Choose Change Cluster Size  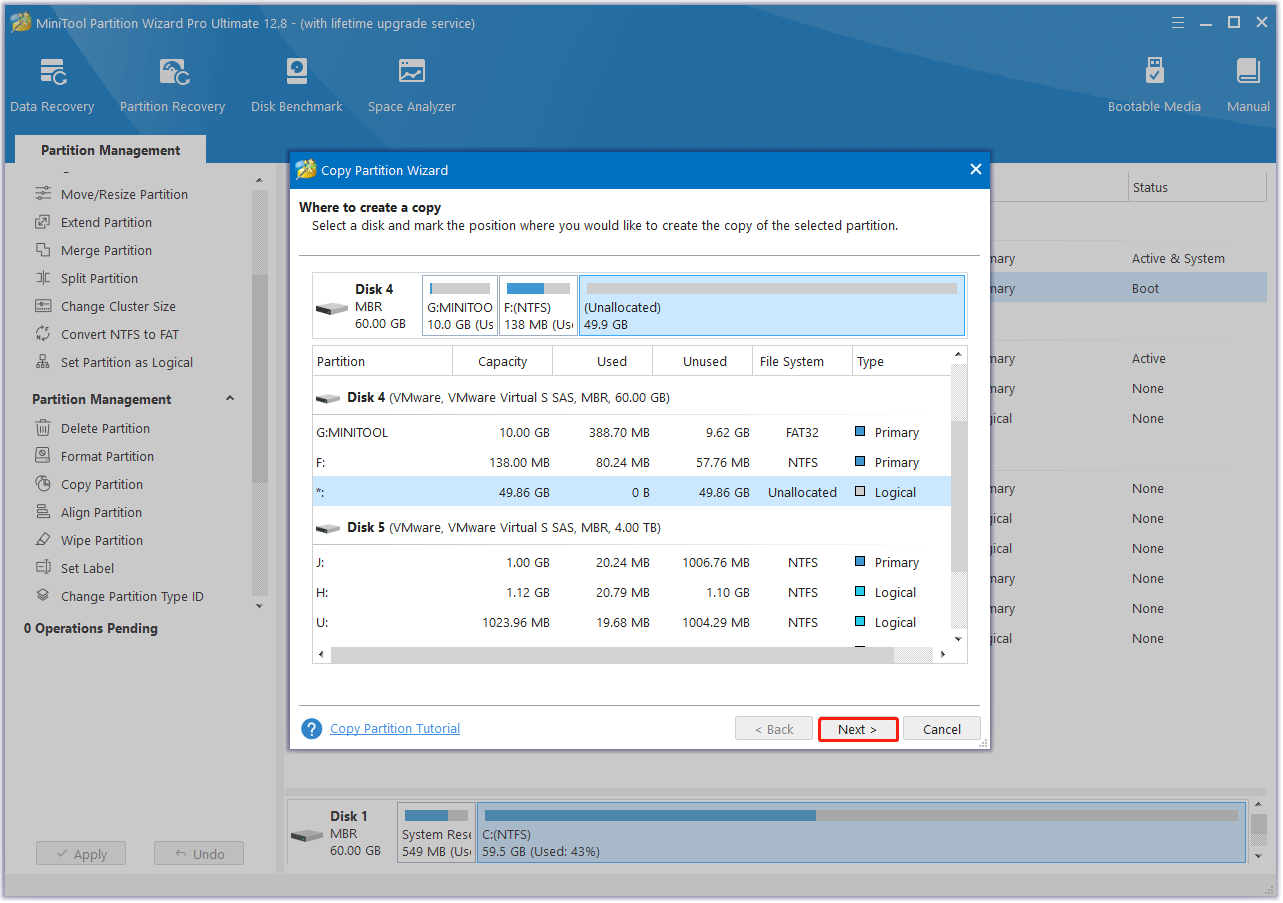(118, 306)
